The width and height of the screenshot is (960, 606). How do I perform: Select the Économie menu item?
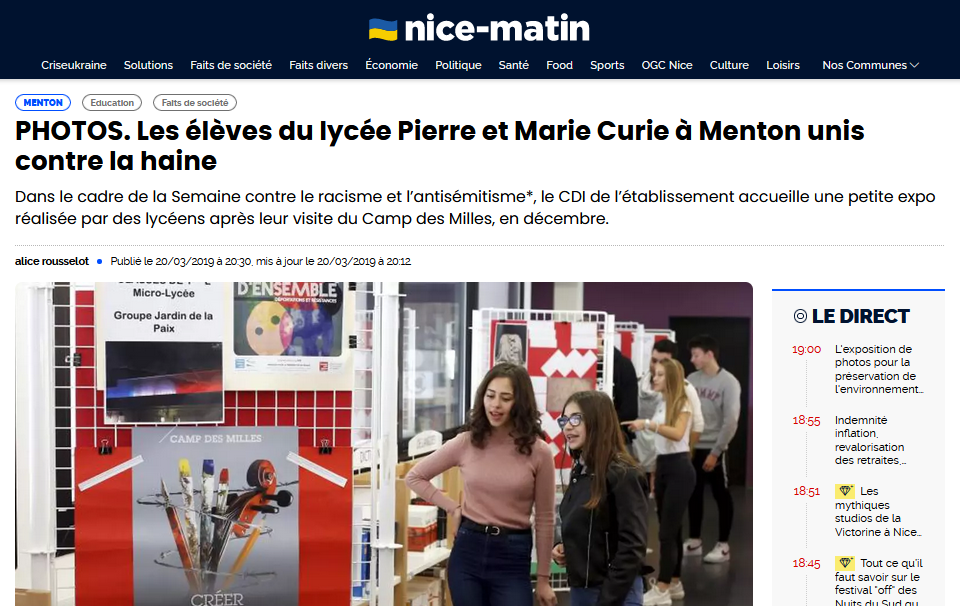(391, 65)
